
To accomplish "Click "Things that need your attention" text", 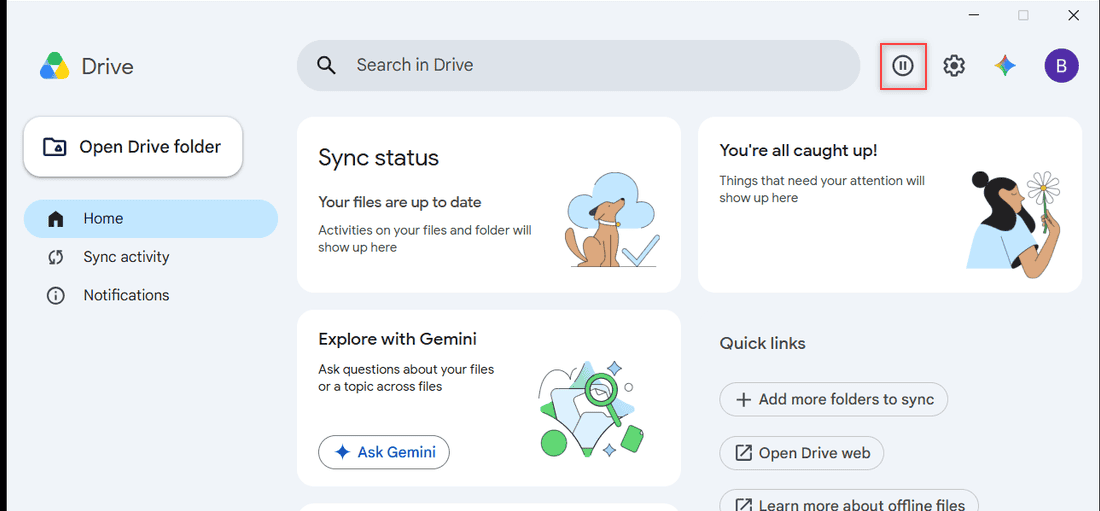I will pos(822,189).
